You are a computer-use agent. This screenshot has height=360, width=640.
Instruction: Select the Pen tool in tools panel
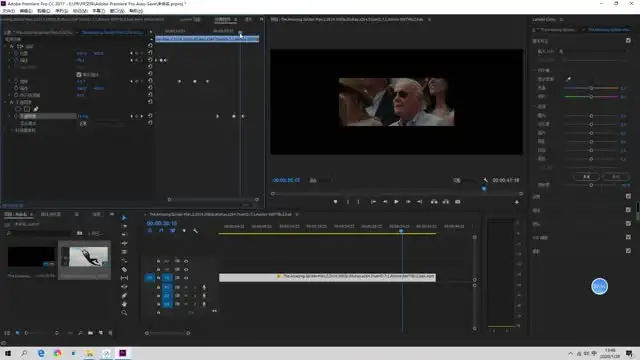pyautogui.click(x=124, y=296)
